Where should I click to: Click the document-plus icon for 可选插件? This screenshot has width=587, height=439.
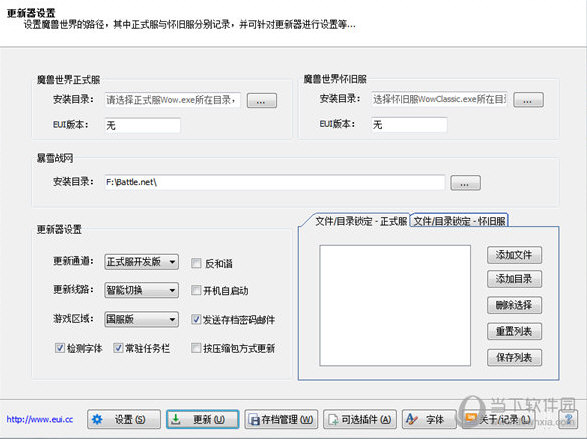333,420
